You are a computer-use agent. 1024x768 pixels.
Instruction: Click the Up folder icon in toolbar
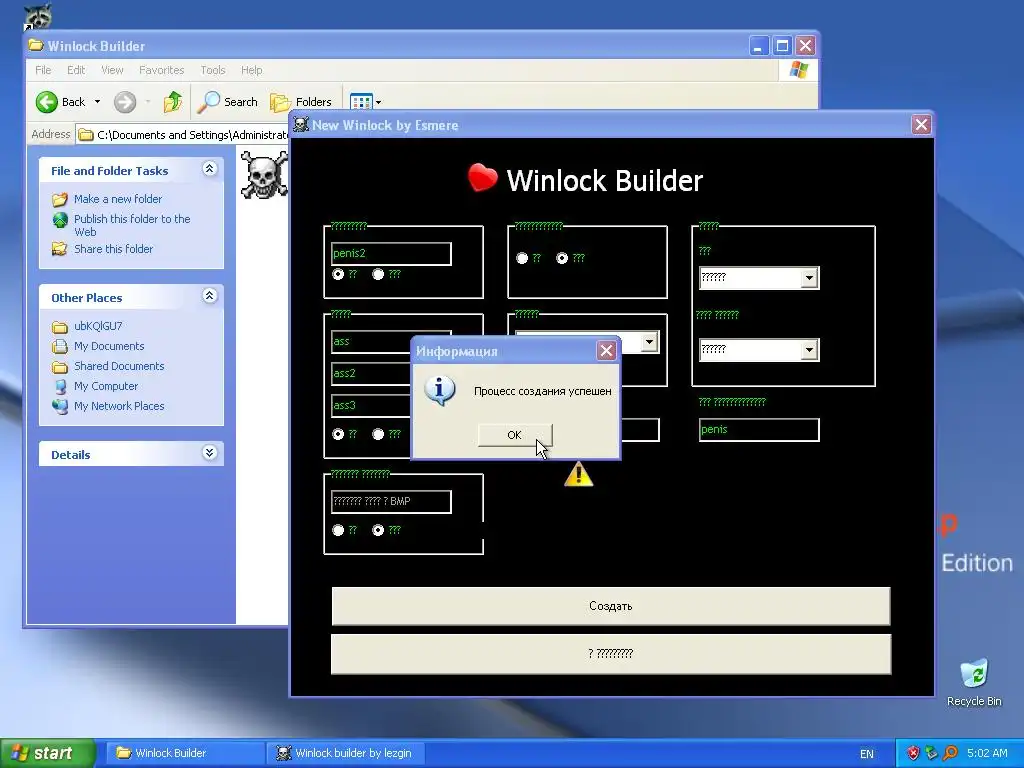[x=173, y=102]
